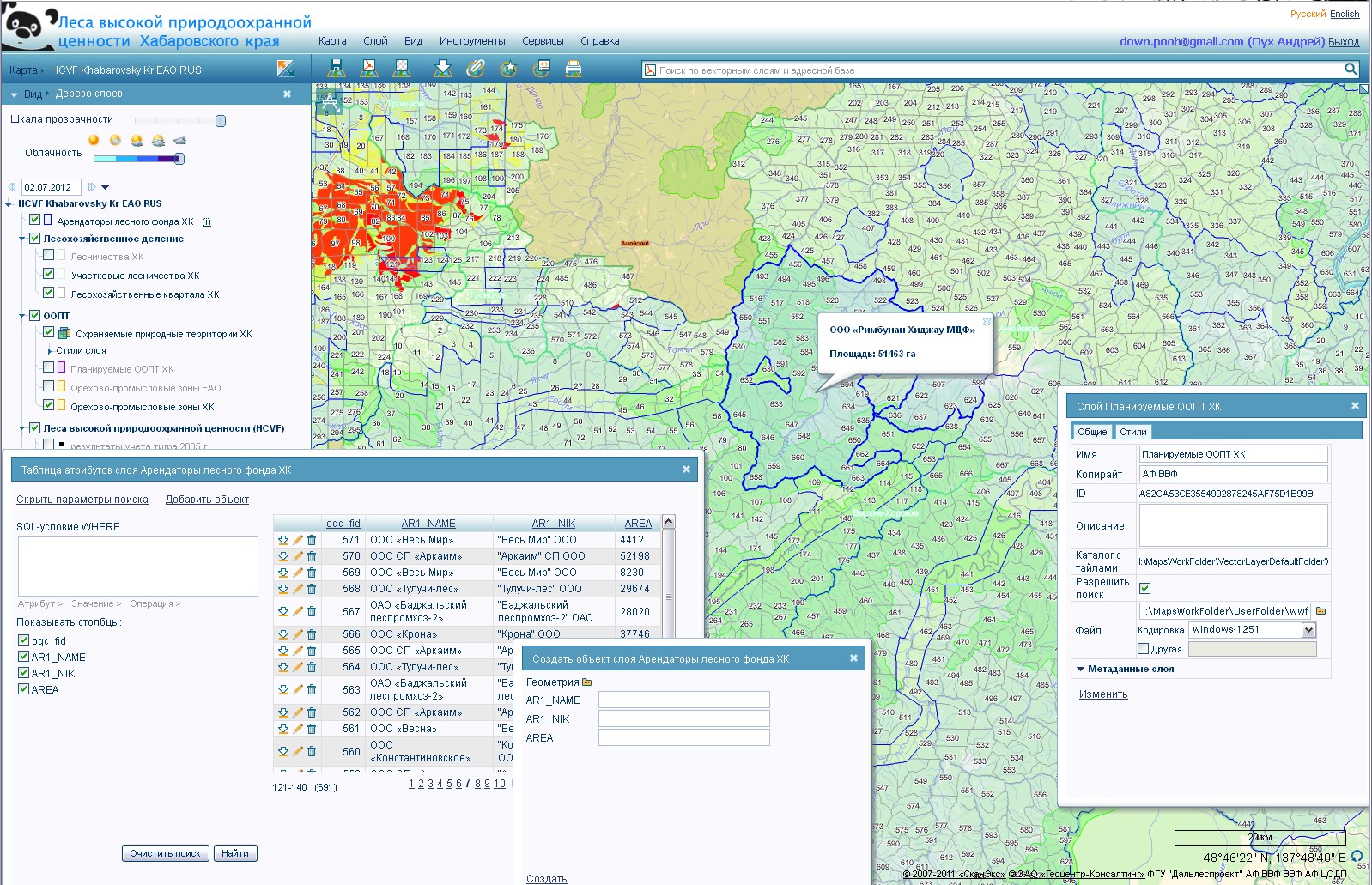
Task: Click the printer icon to print map
Action: click(574, 69)
